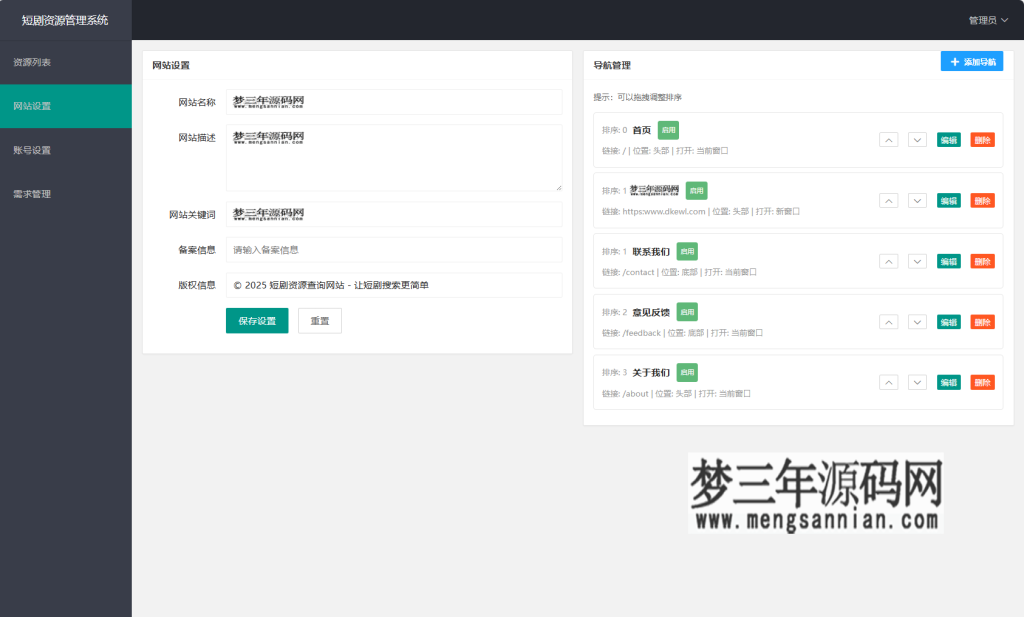Click the 意见反馈 navigation title text

coord(651,312)
